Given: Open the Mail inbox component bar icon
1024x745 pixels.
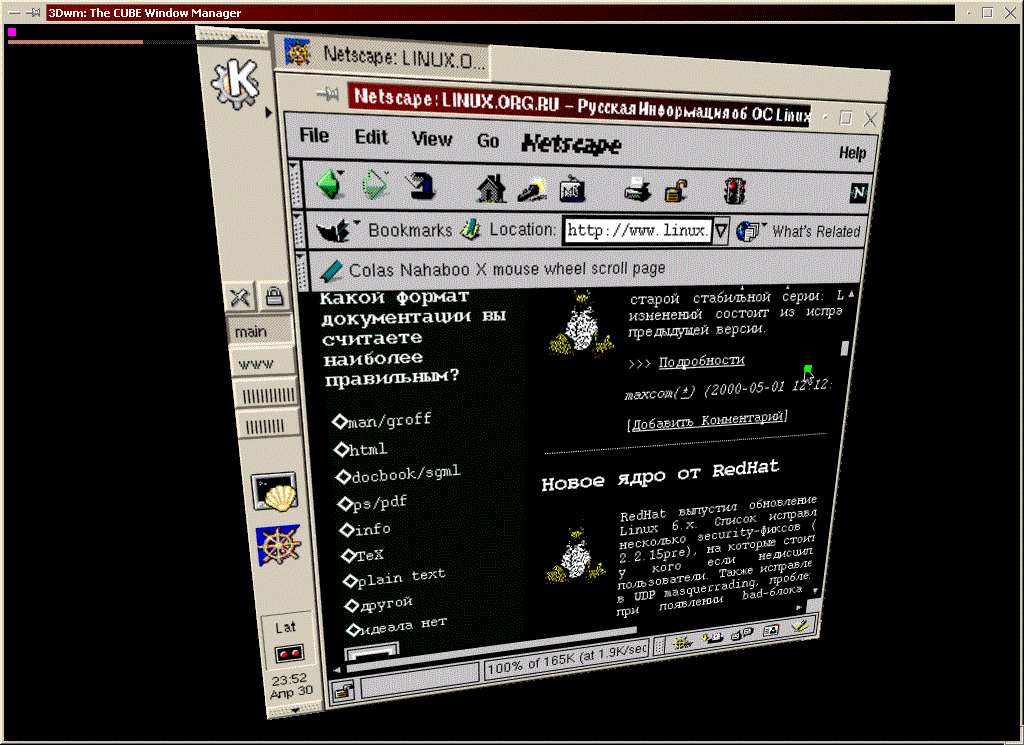Looking at the screenshot, I should [711, 637].
